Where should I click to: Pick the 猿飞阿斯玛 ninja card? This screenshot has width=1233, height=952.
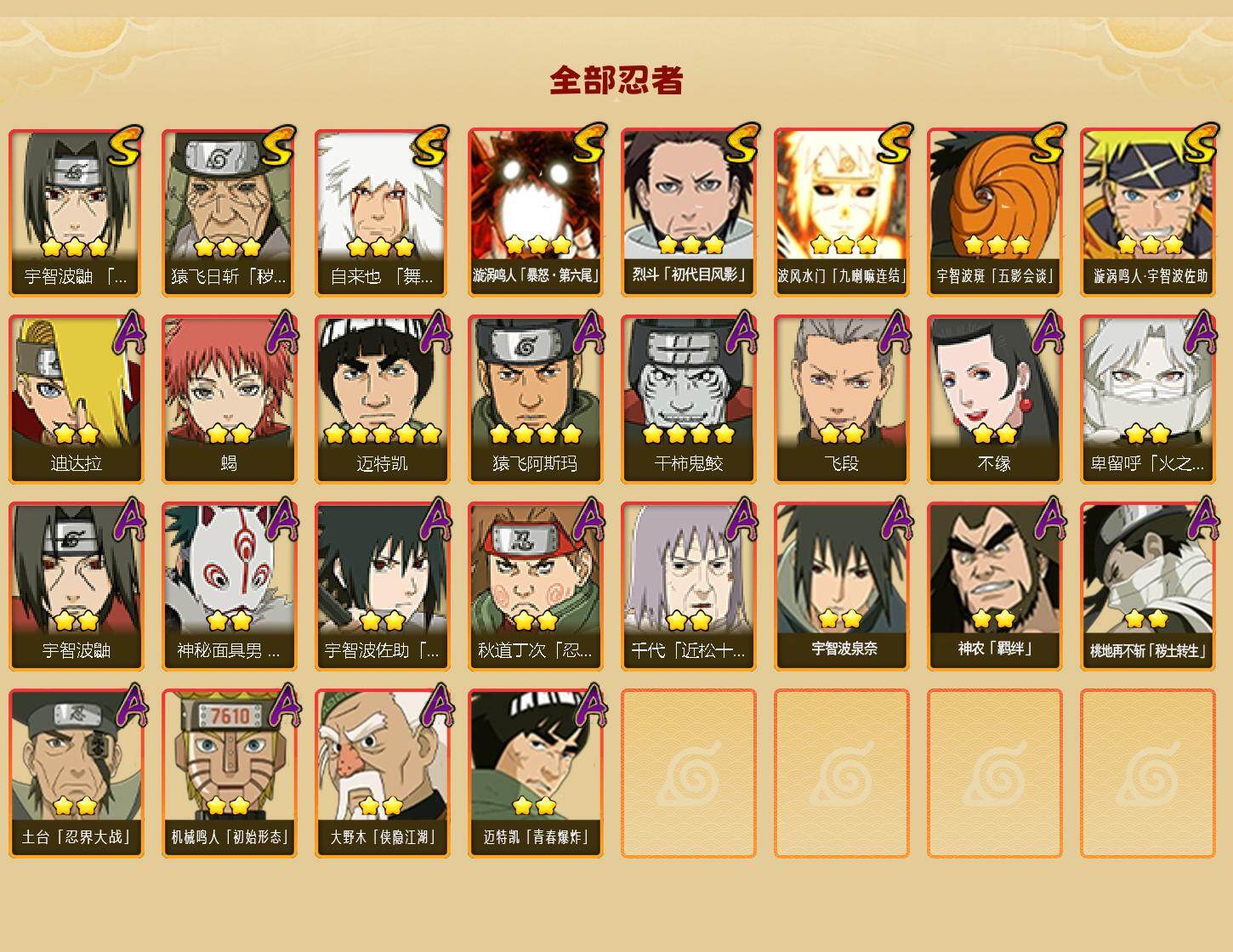point(536,399)
